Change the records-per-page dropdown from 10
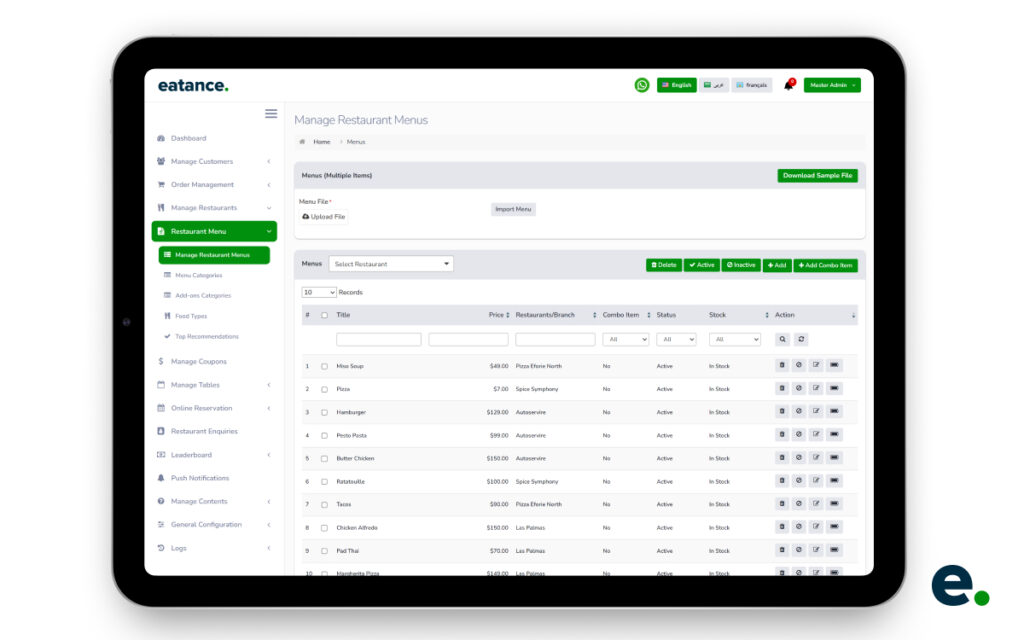 point(318,291)
